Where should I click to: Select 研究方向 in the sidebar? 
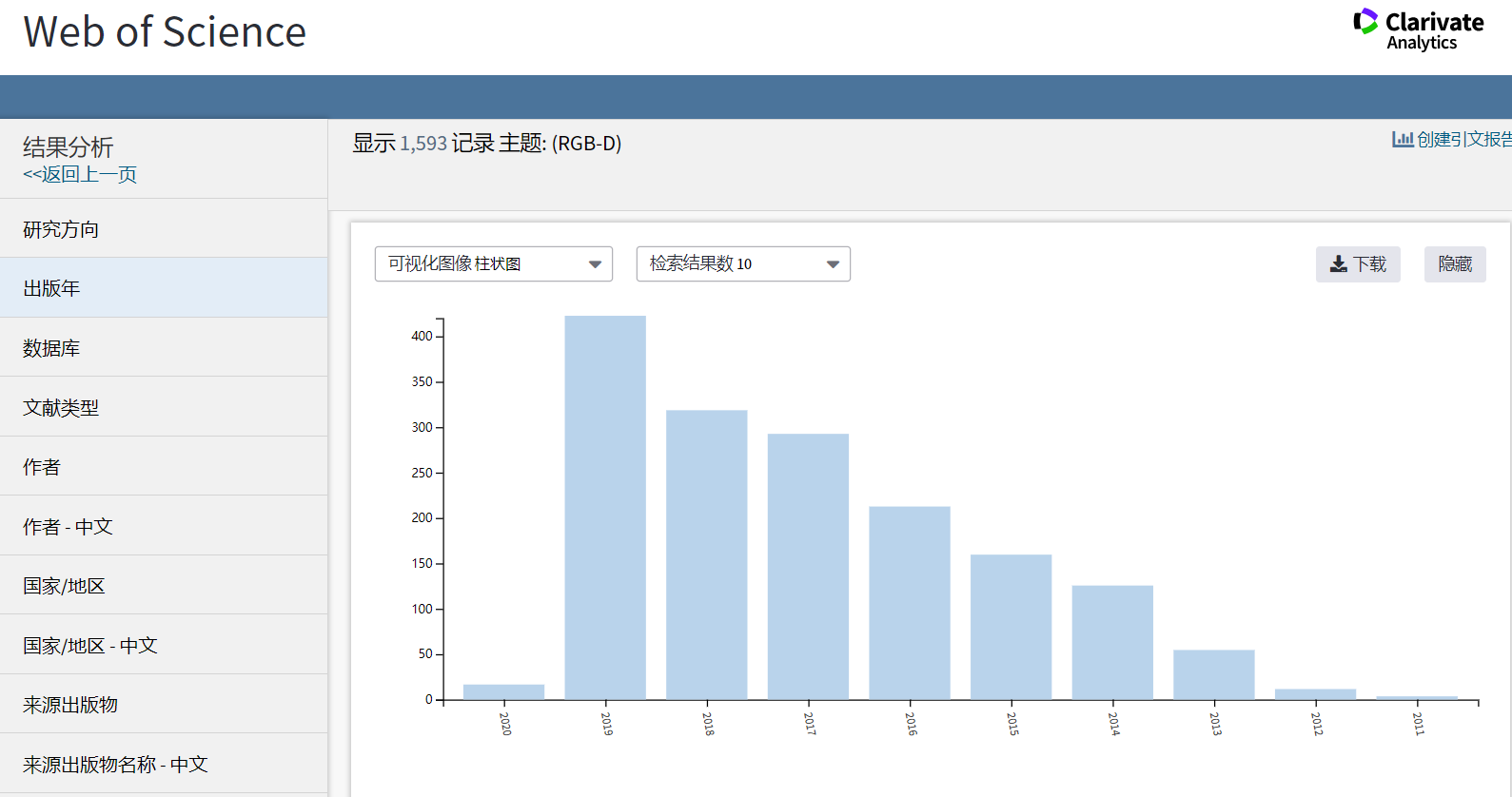click(x=164, y=228)
